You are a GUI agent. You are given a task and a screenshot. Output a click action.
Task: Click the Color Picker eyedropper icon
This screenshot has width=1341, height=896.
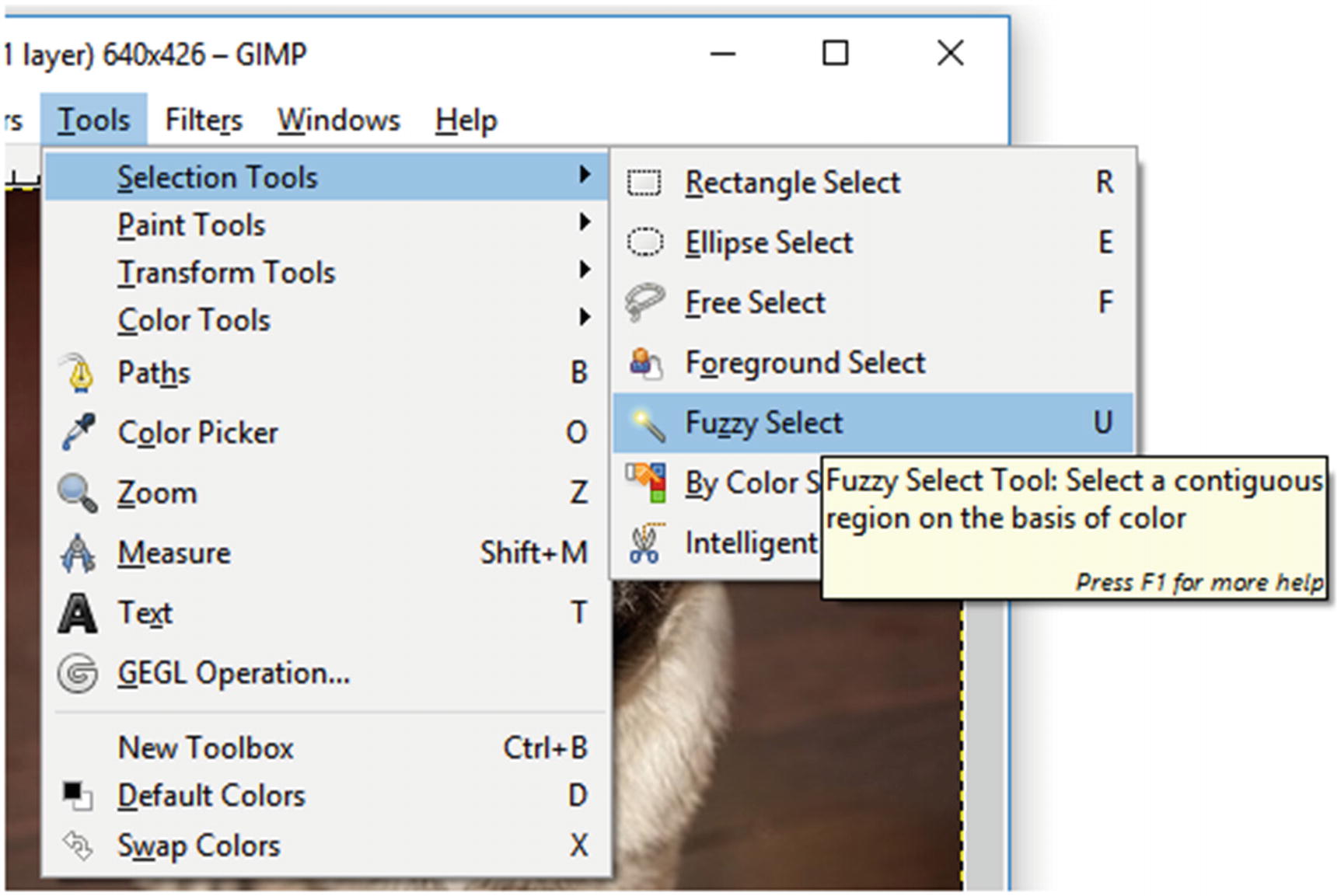[78, 432]
